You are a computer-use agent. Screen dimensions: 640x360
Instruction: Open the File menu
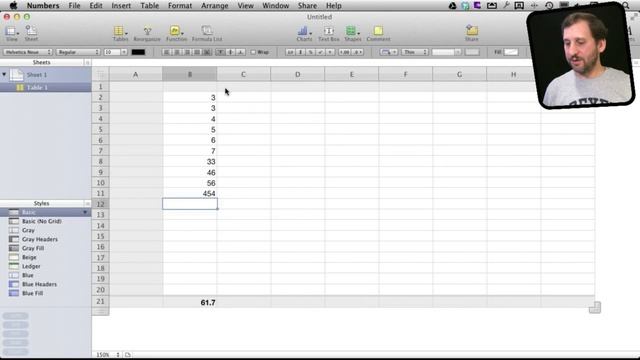click(74, 6)
